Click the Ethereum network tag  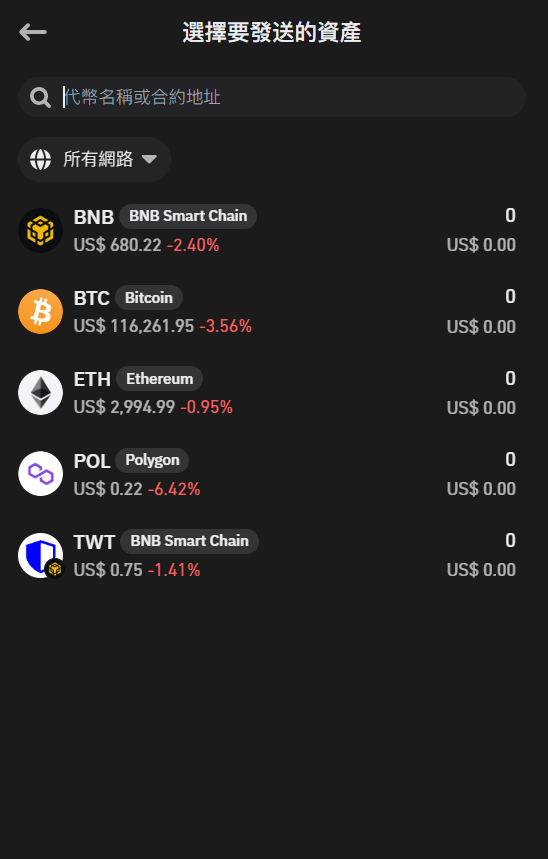pyautogui.click(x=159, y=379)
